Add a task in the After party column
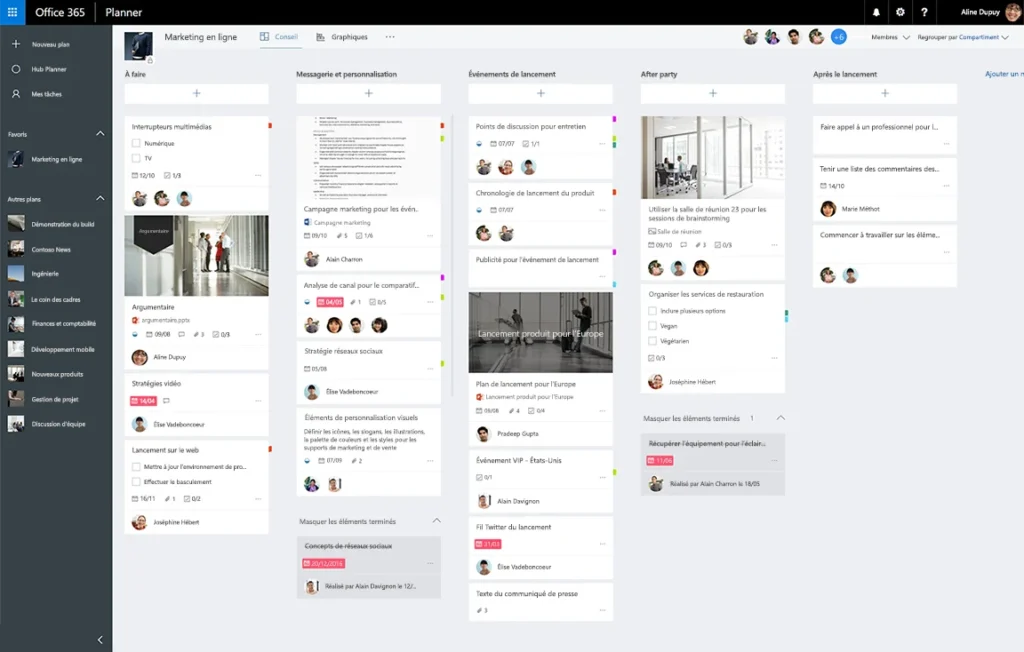The image size is (1024, 652). click(x=712, y=93)
